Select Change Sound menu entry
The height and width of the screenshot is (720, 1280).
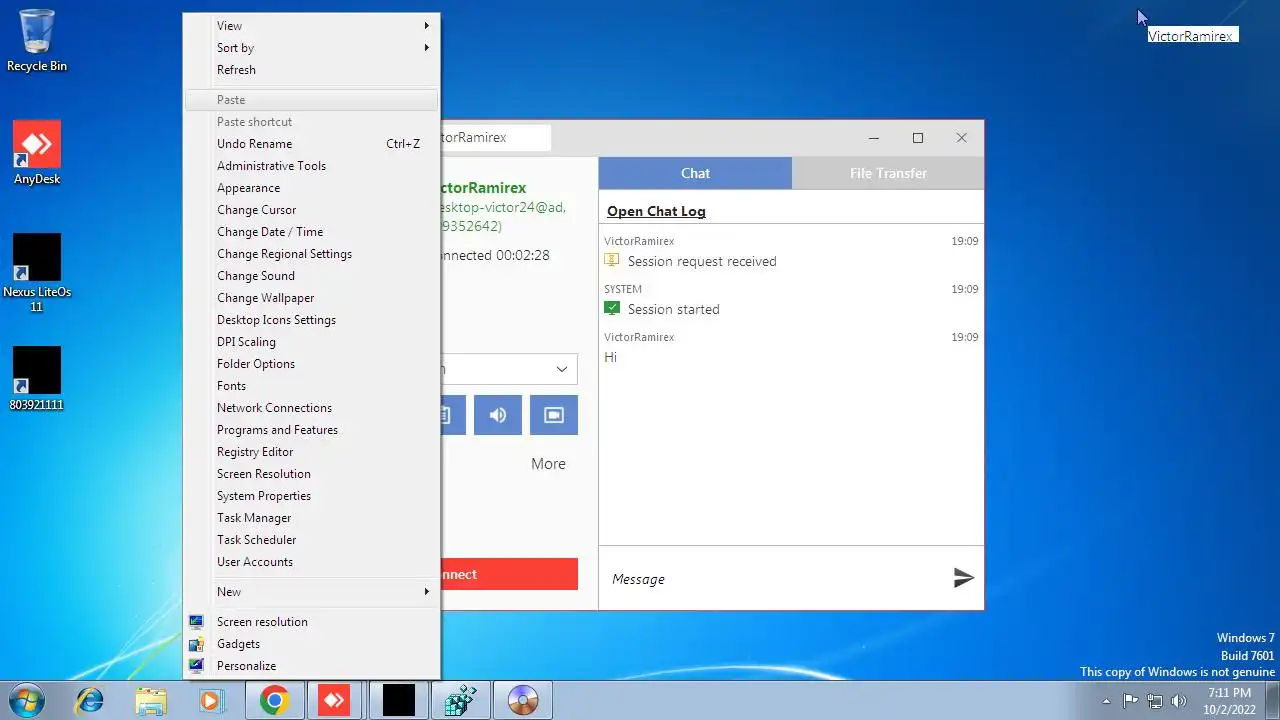(x=312, y=276)
